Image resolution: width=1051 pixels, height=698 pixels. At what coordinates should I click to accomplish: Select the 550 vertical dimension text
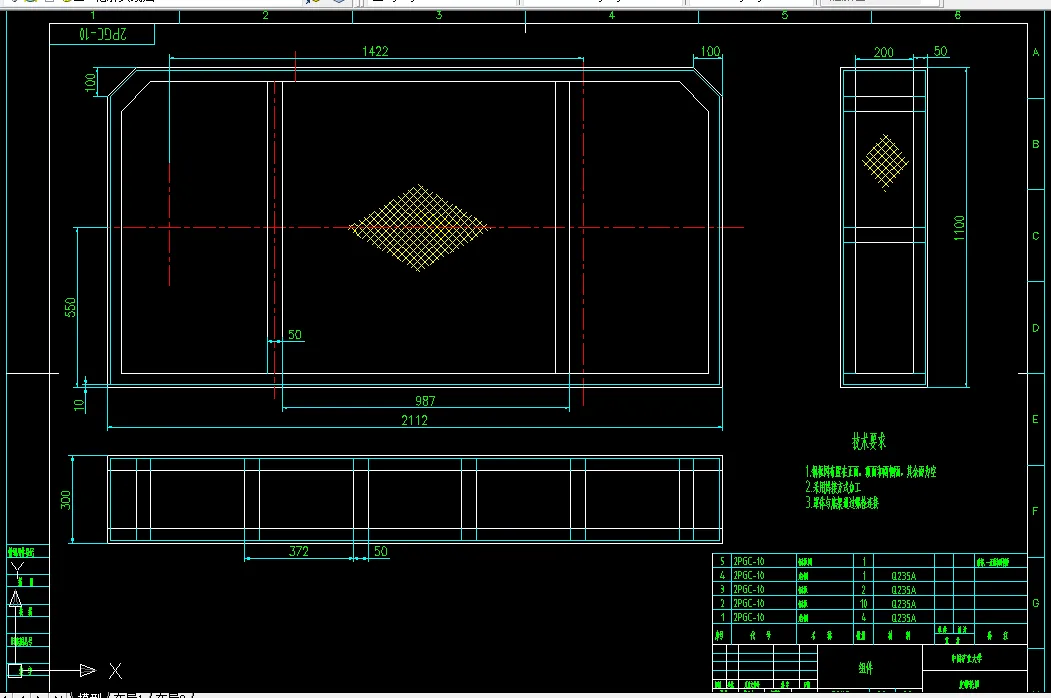pyautogui.click(x=70, y=307)
